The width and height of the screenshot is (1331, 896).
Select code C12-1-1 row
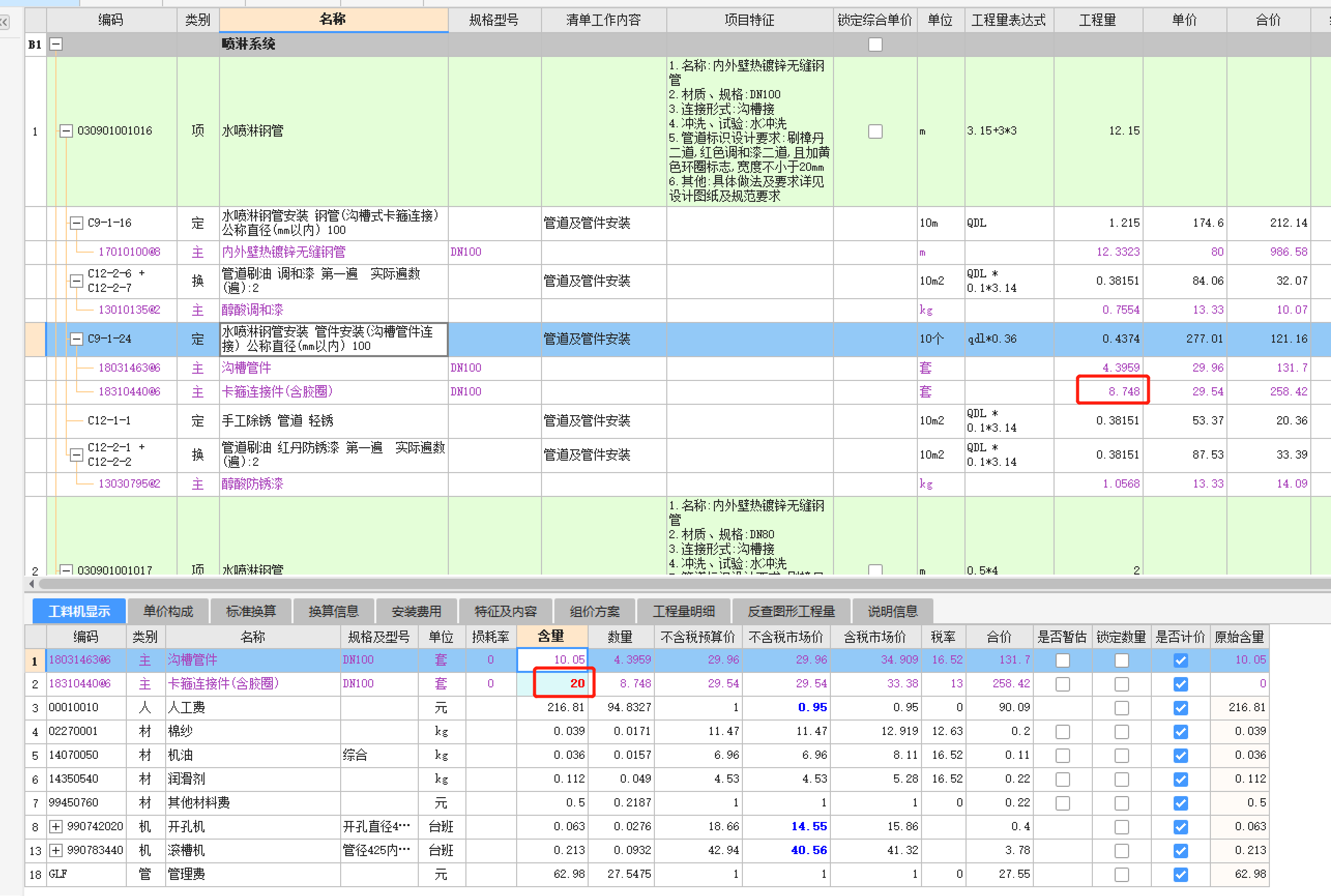[109, 421]
